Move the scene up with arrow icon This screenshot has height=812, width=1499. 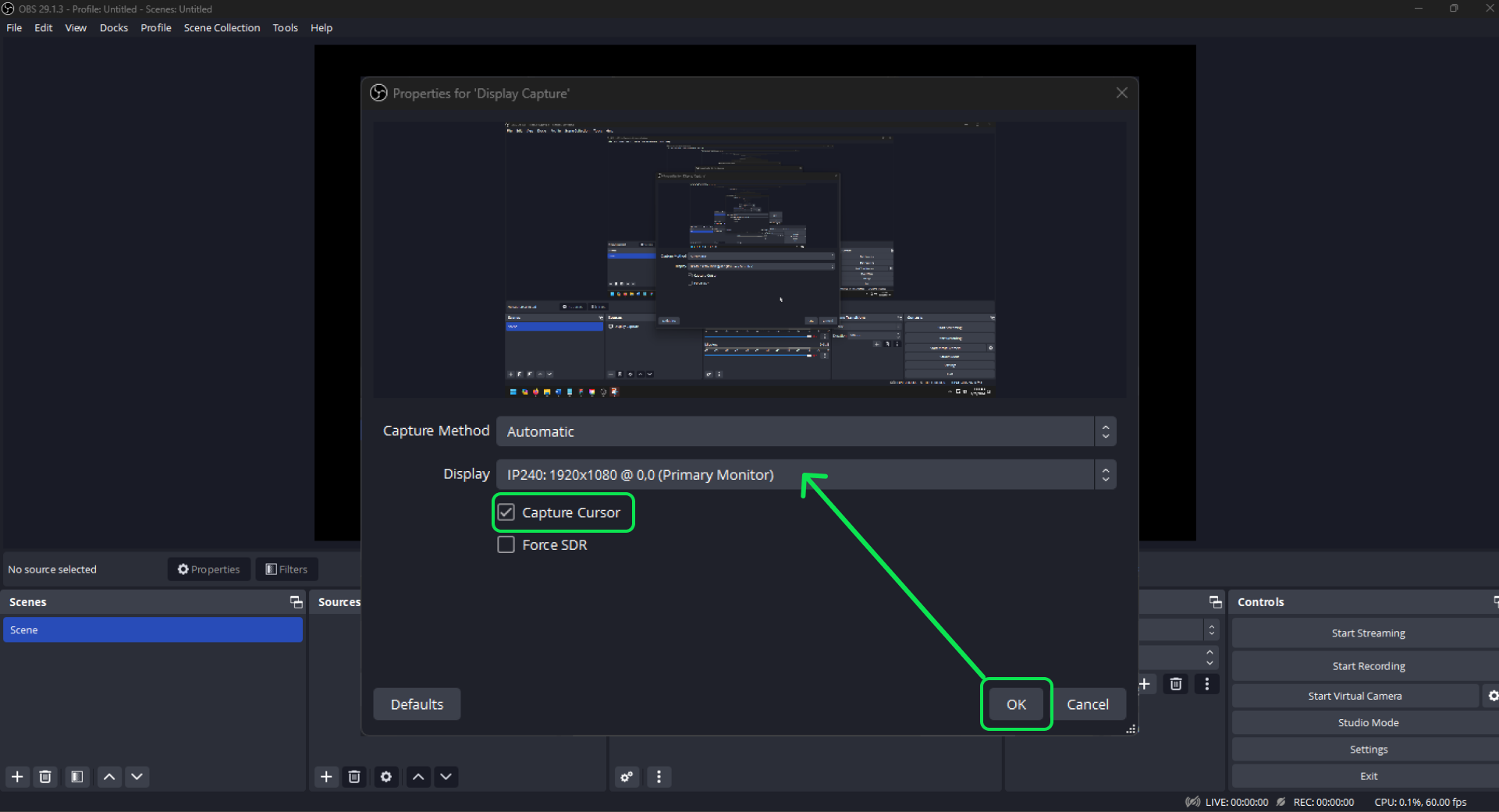[x=108, y=776]
